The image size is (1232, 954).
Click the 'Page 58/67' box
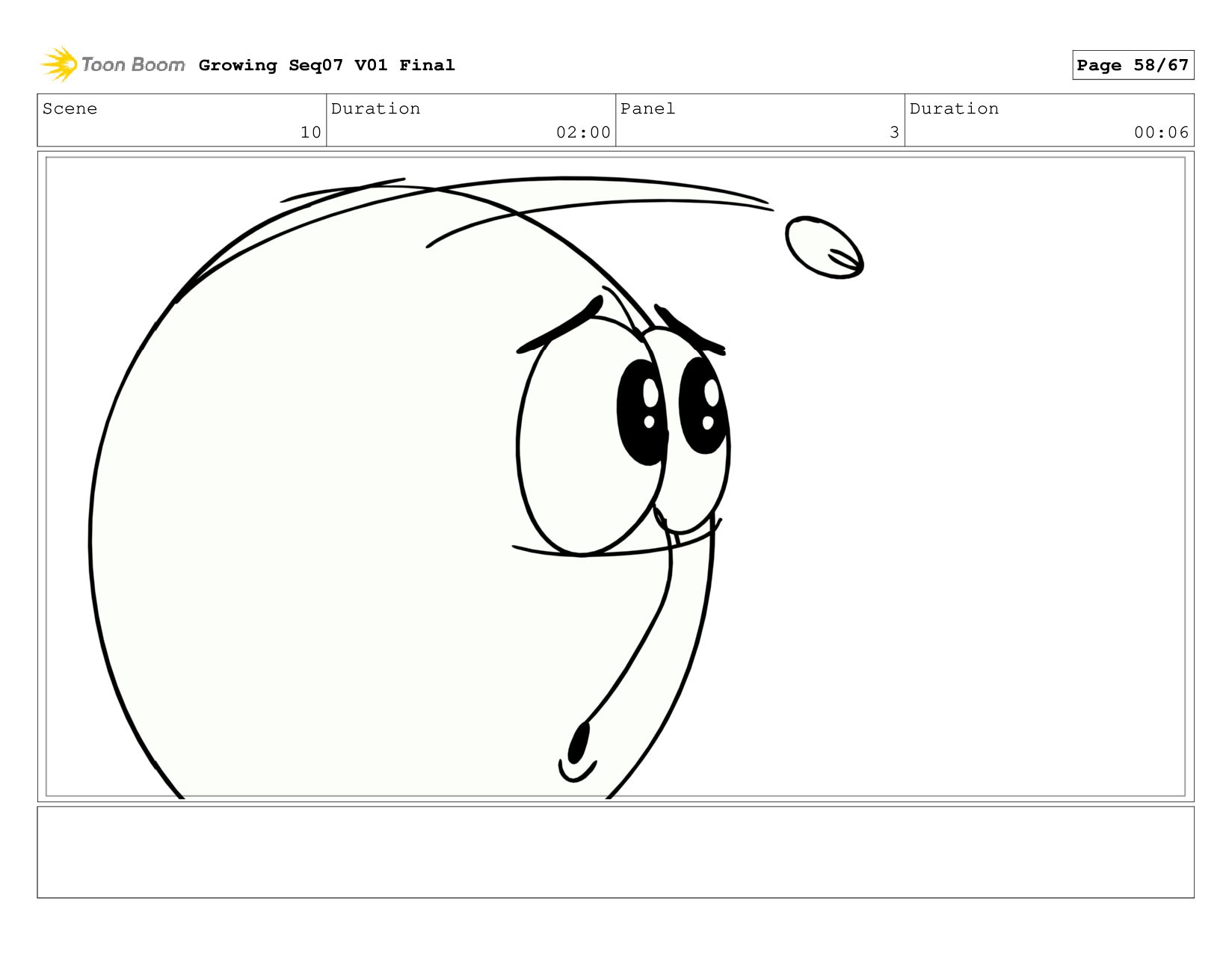[1133, 65]
